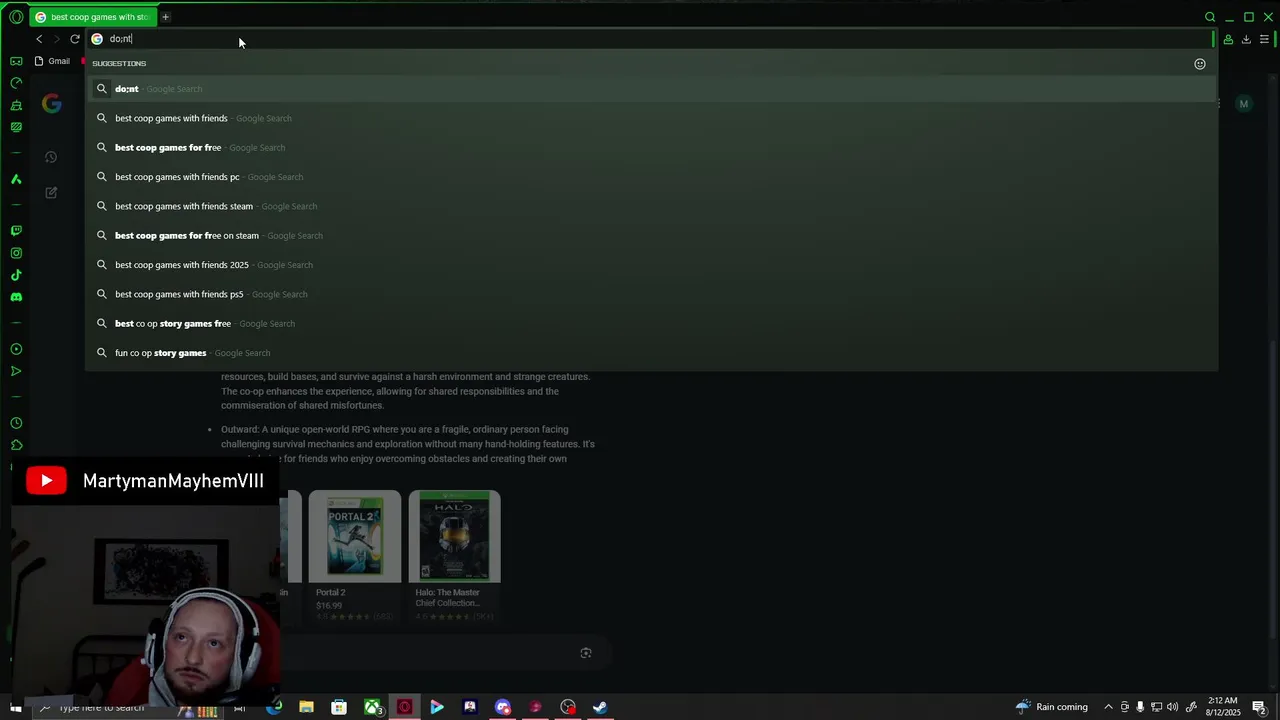This screenshot has width=1280, height=720.
Task: Open GX Mods striped icon in sidebar
Action: [x=16, y=127]
